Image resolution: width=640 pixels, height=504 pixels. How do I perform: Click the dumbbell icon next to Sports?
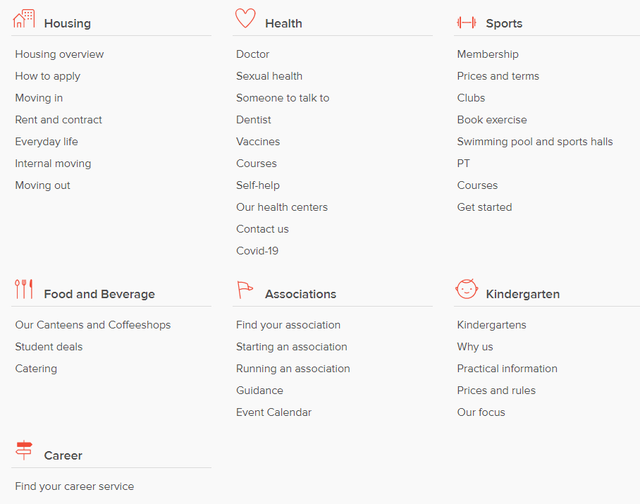[467, 22]
